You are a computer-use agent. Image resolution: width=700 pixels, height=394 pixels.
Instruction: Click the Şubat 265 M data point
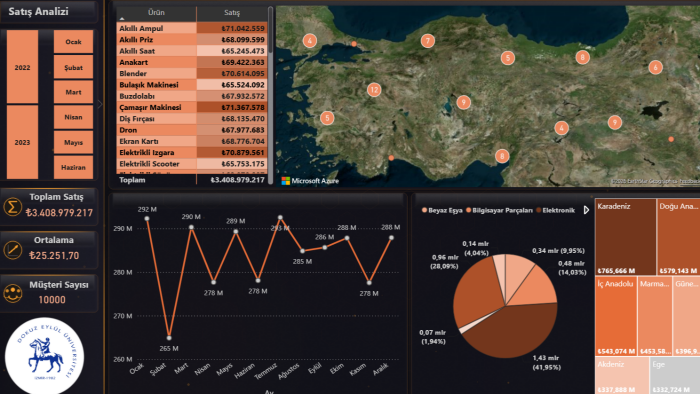point(169,338)
